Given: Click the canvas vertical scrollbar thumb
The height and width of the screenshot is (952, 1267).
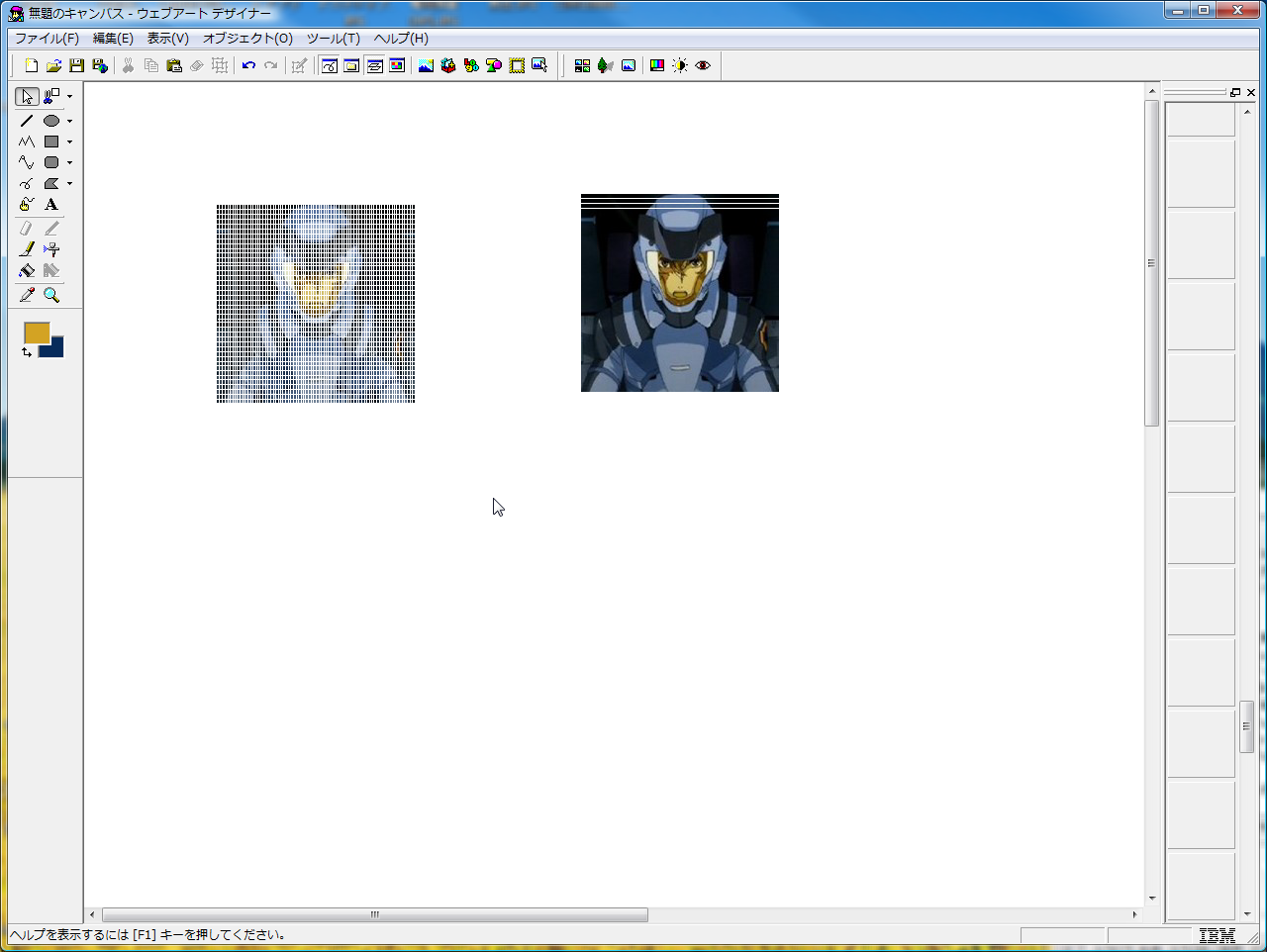Looking at the screenshot, I should click(x=1151, y=263).
